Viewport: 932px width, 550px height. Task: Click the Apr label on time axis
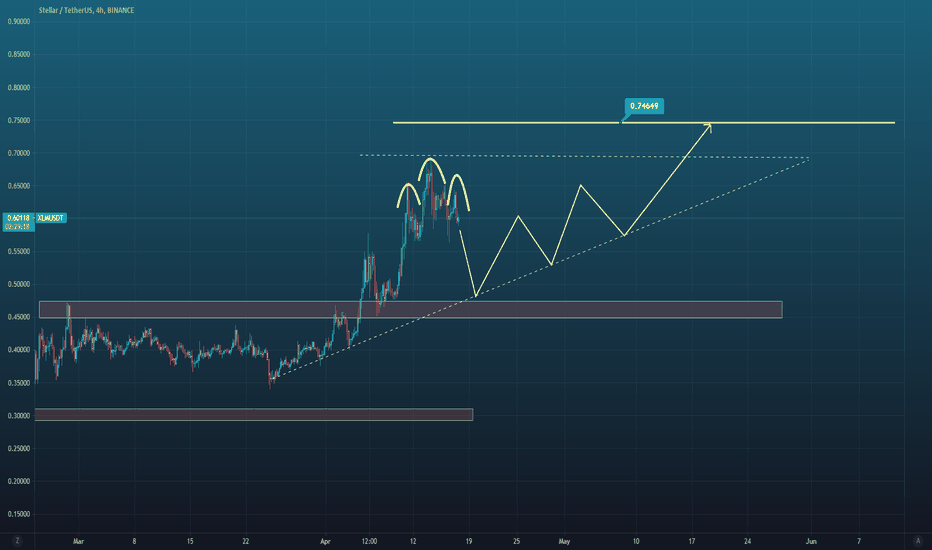325,541
